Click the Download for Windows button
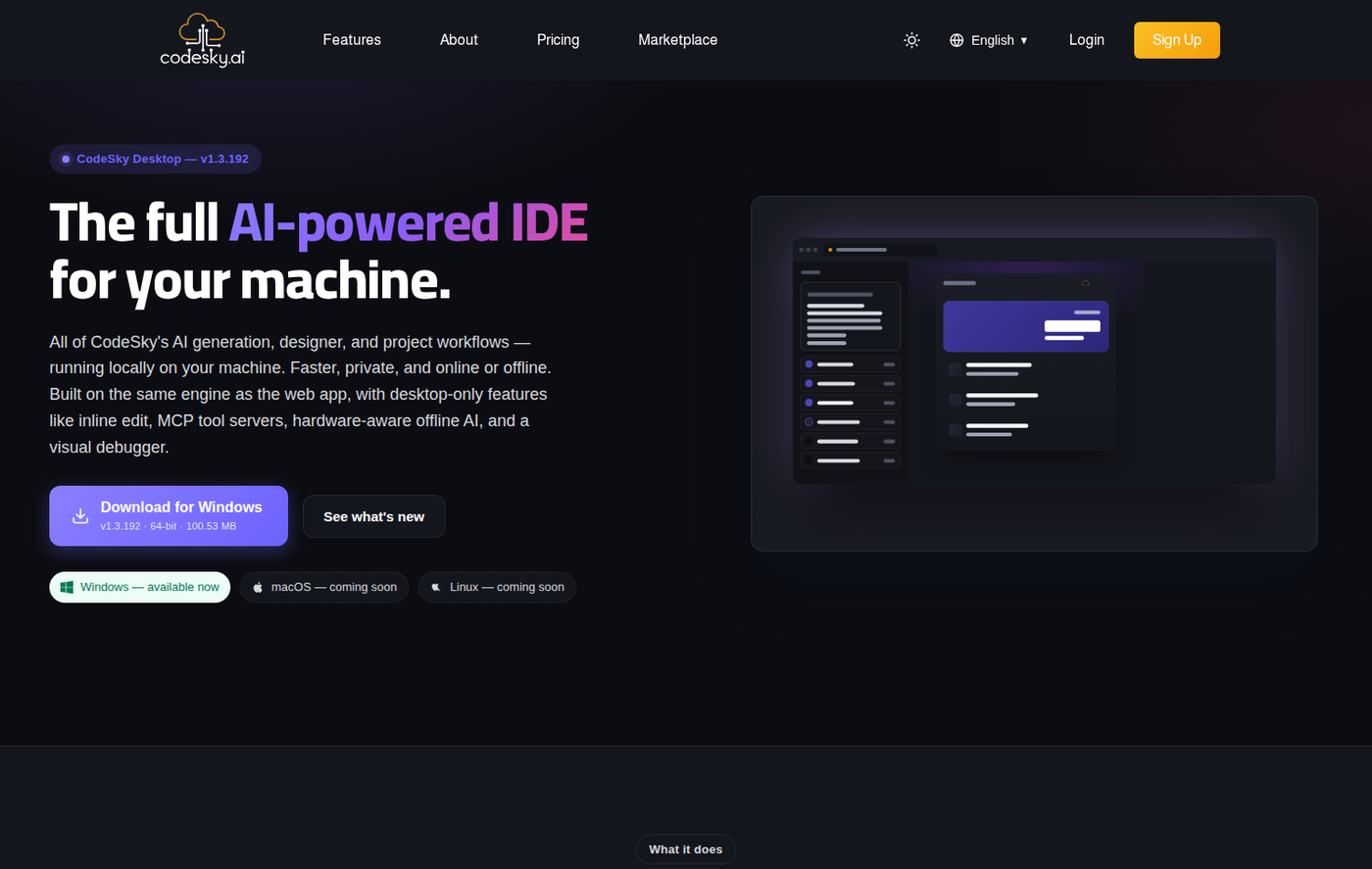The height and width of the screenshot is (869, 1372). (x=169, y=515)
